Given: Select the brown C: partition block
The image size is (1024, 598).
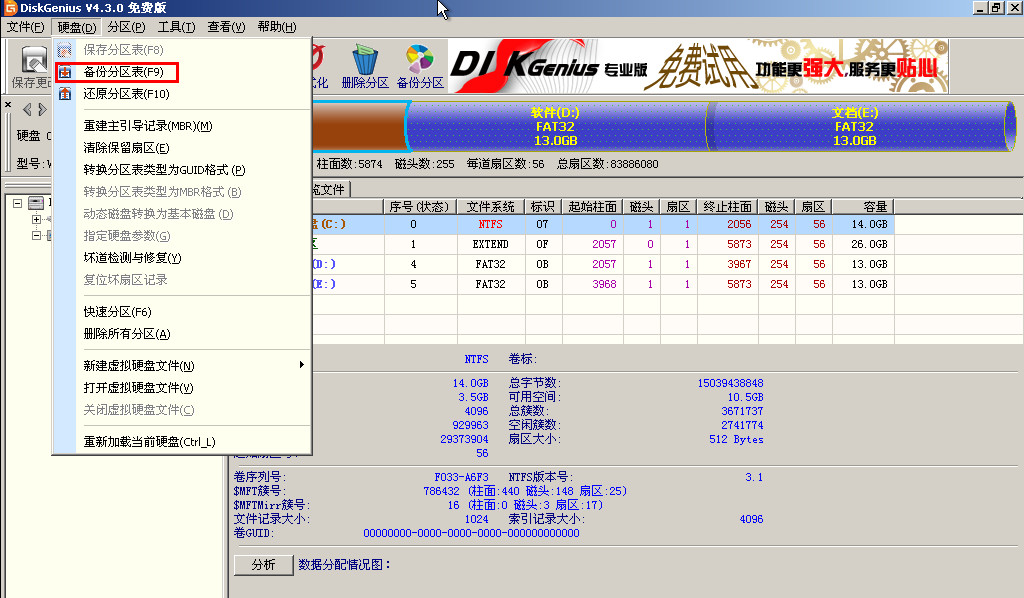Looking at the screenshot, I should coord(359,126).
